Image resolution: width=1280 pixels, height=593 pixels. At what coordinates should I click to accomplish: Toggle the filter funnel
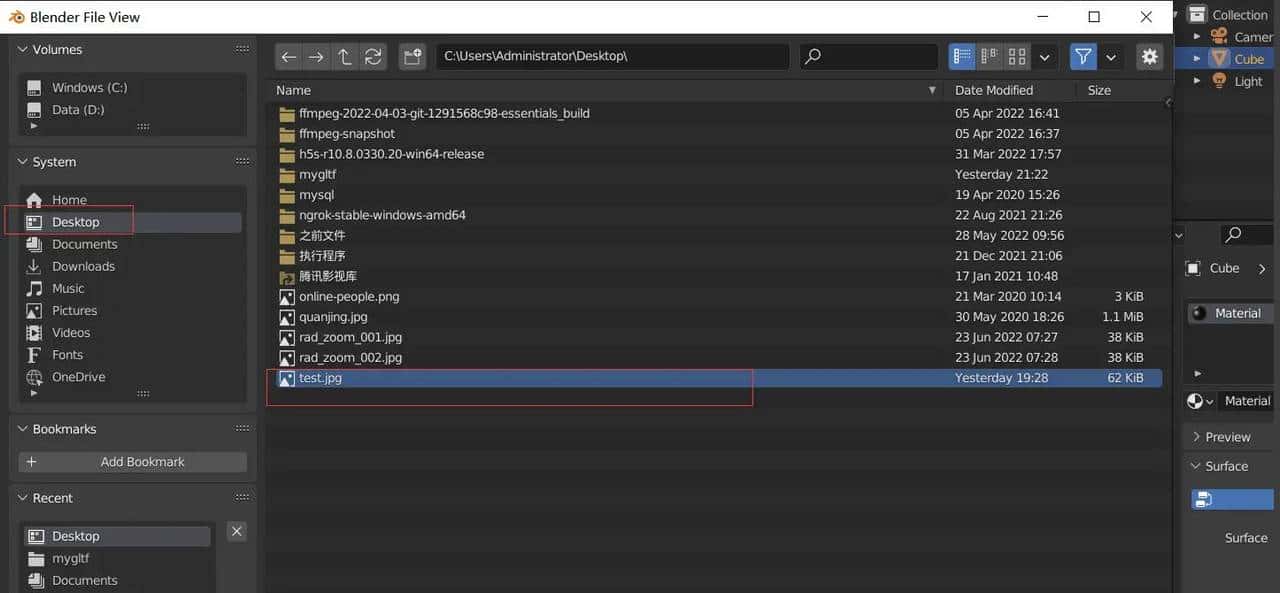click(x=1083, y=56)
